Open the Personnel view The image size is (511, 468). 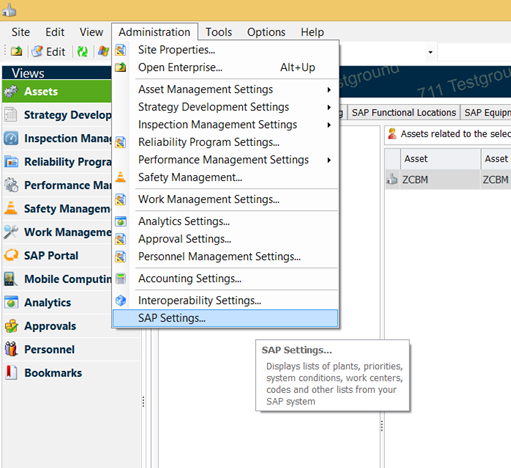[71, 349]
